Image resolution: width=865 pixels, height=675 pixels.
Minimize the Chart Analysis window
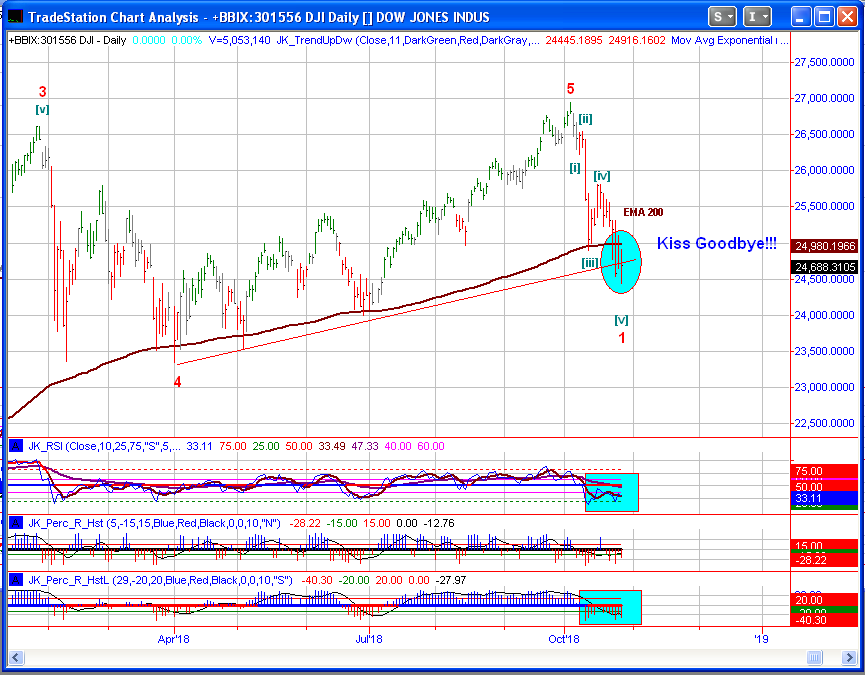(x=801, y=17)
